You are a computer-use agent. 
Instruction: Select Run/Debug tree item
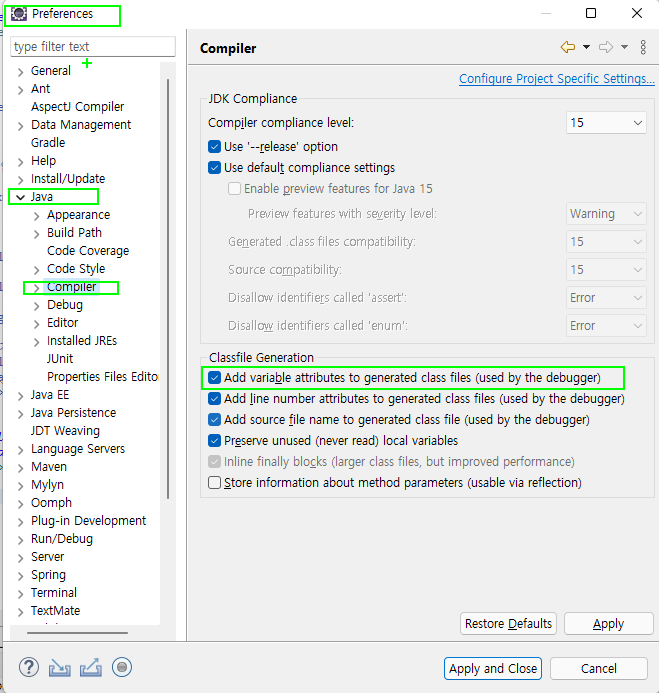[62, 539]
